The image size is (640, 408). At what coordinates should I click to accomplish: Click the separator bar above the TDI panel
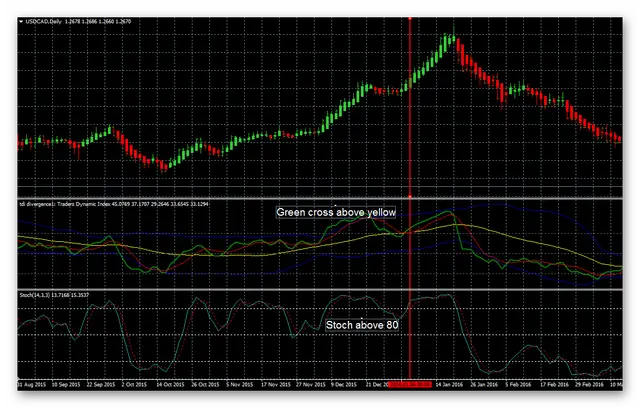pos(320,199)
